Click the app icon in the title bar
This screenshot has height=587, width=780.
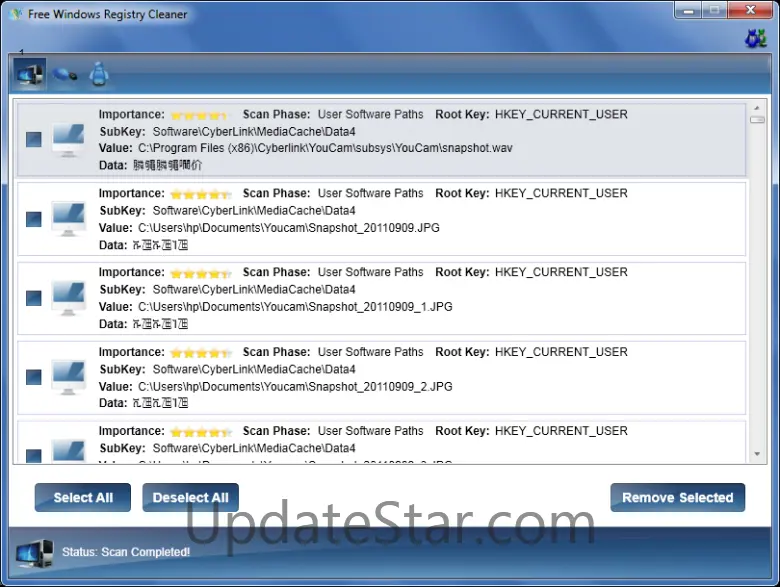tap(15, 14)
